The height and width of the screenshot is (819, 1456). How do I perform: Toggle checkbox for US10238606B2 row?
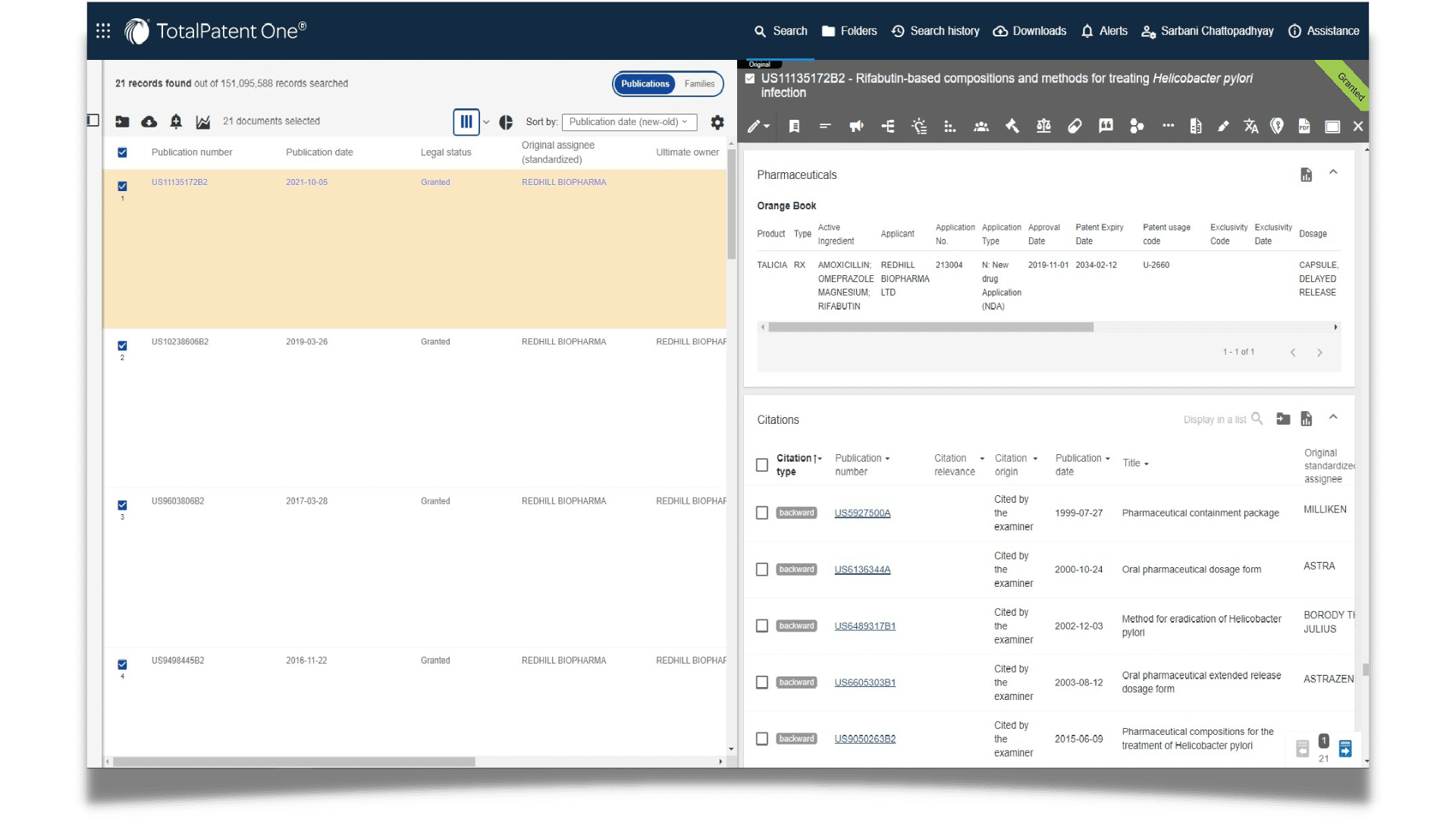tap(122, 345)
